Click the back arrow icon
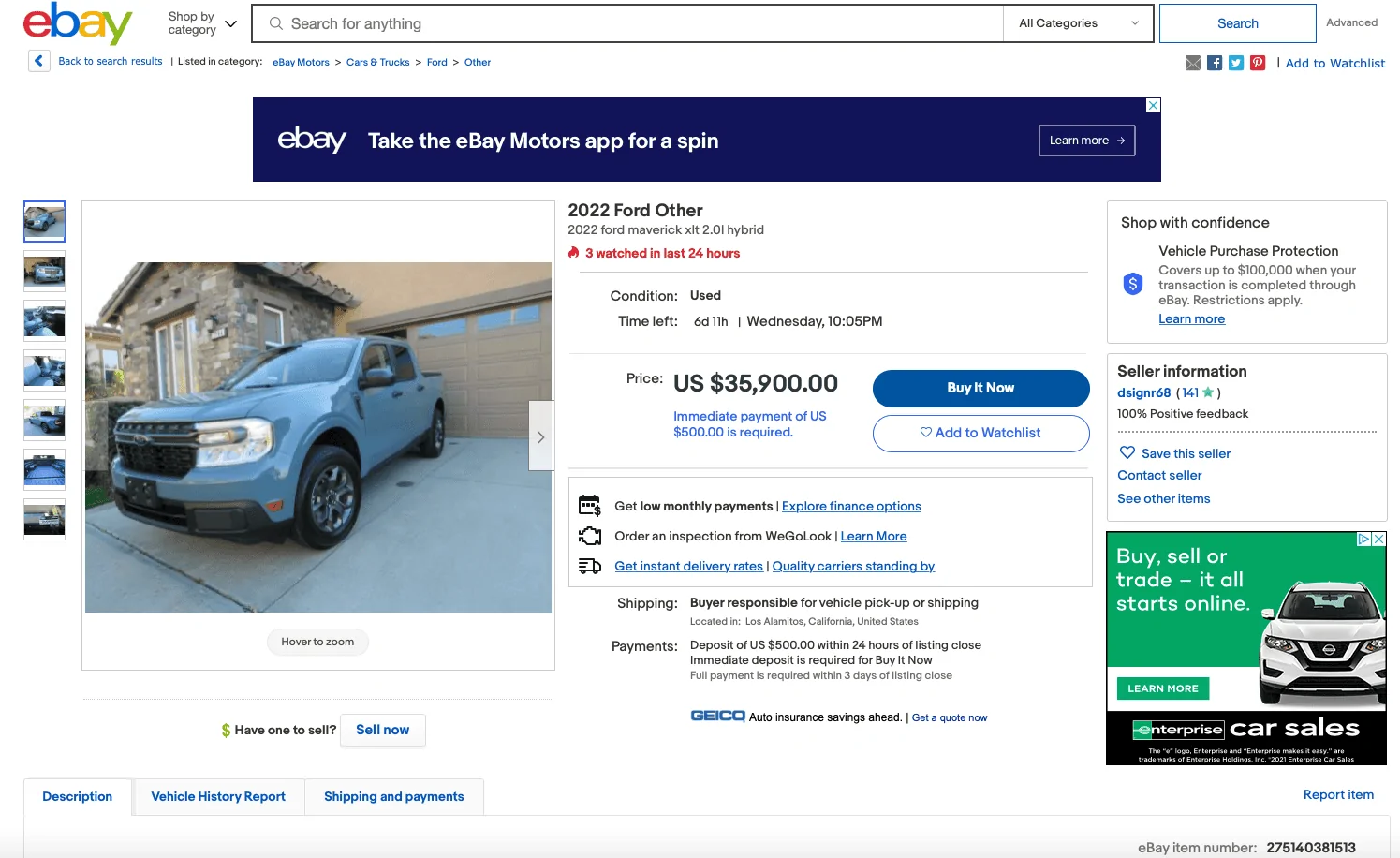Viewport: 1400px width, 858px height. click(38, 62)
